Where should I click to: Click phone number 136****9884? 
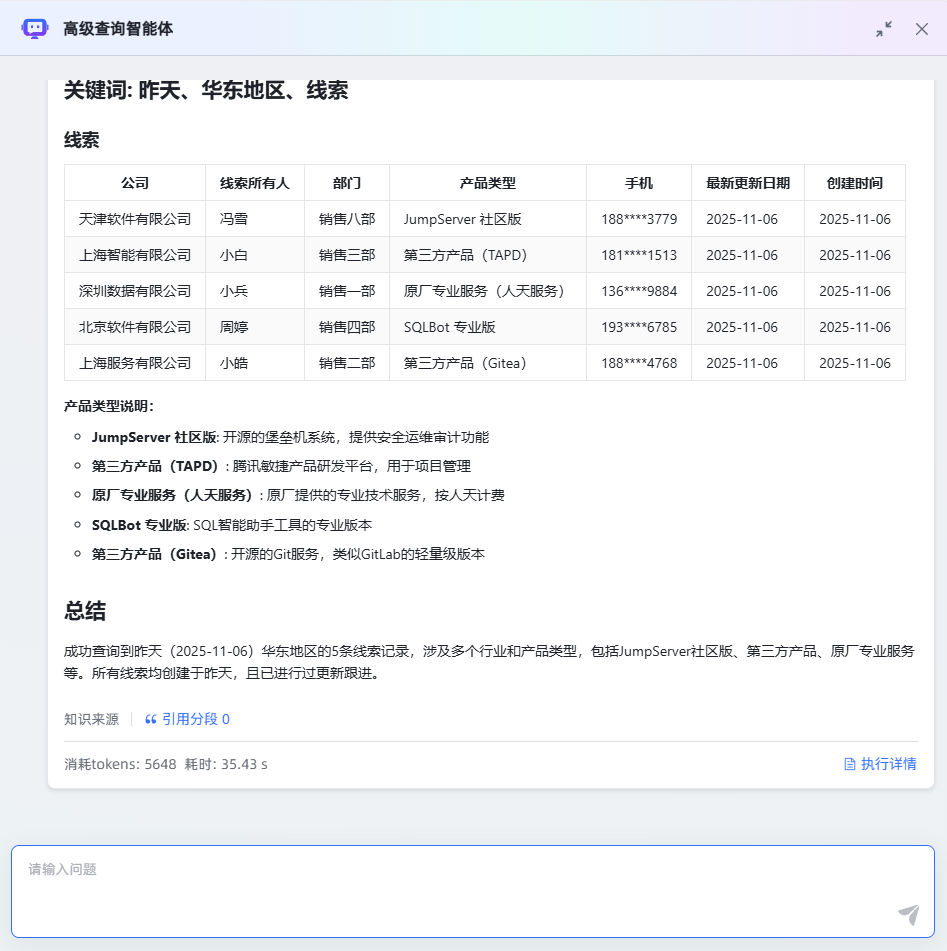[639, 291]
